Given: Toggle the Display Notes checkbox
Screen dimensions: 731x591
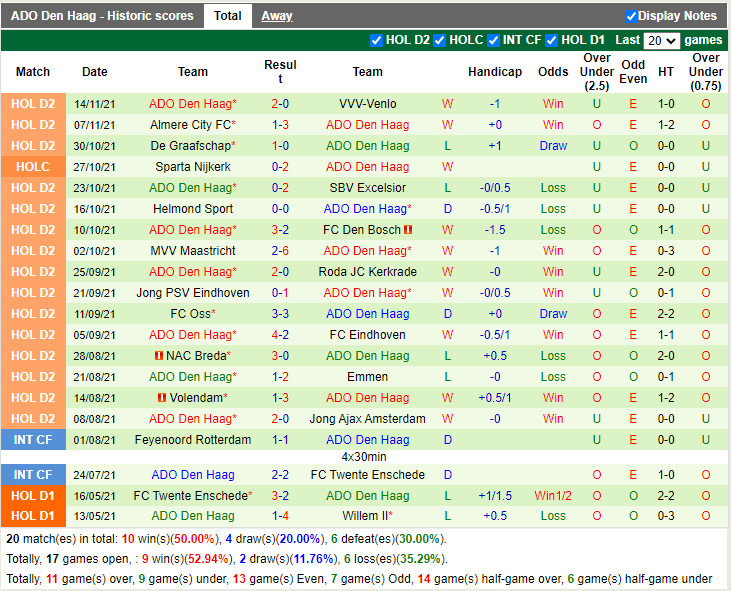Looking at the screenshot, I should point(631,16).
